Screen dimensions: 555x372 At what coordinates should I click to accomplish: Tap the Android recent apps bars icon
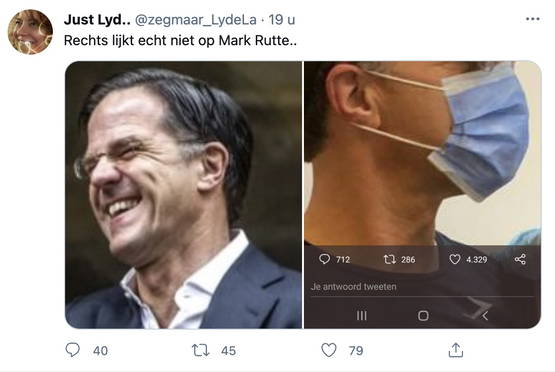[362, 315]
